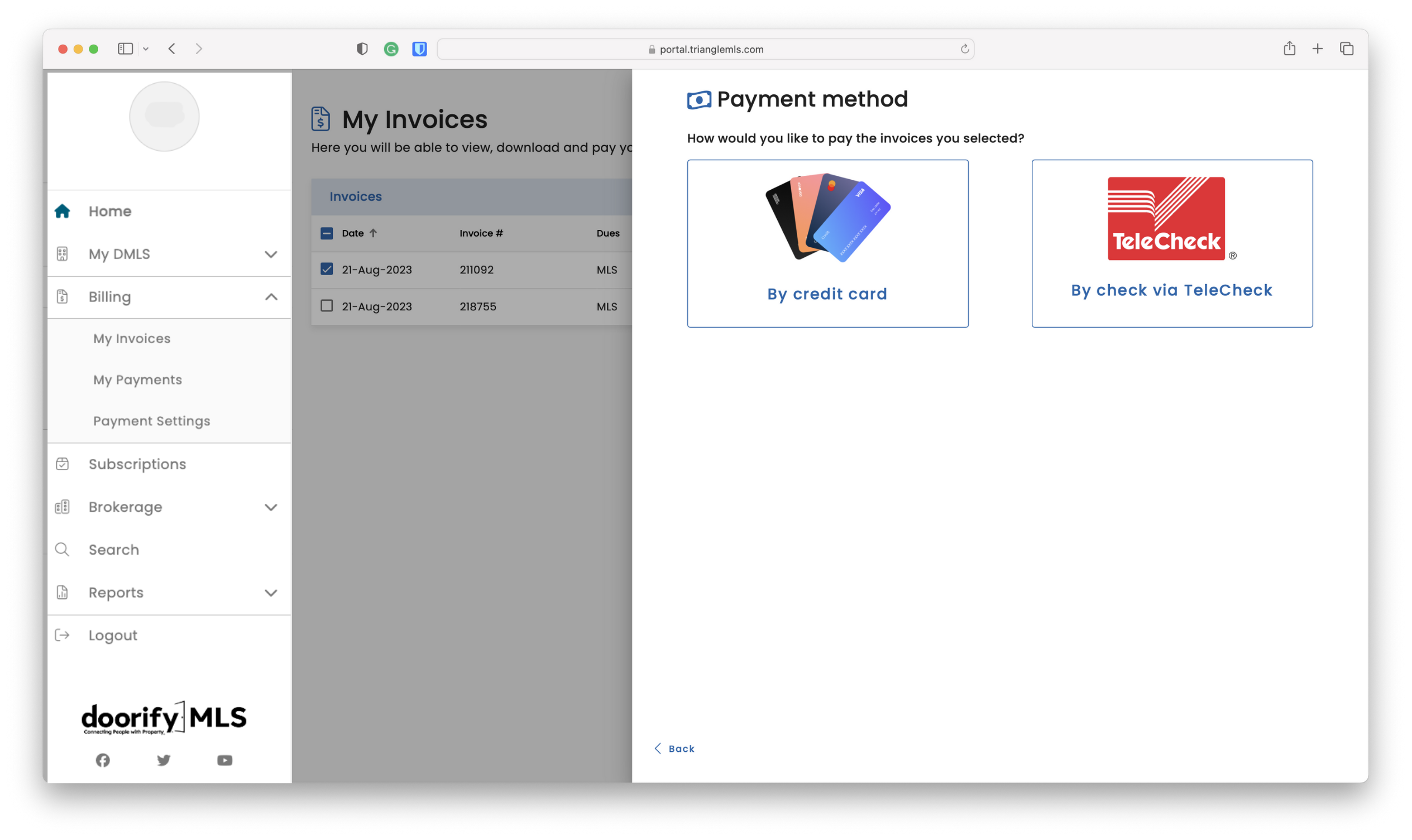
Task: Uncheck invoice 211092 checkbox
Action: point(327,269)
